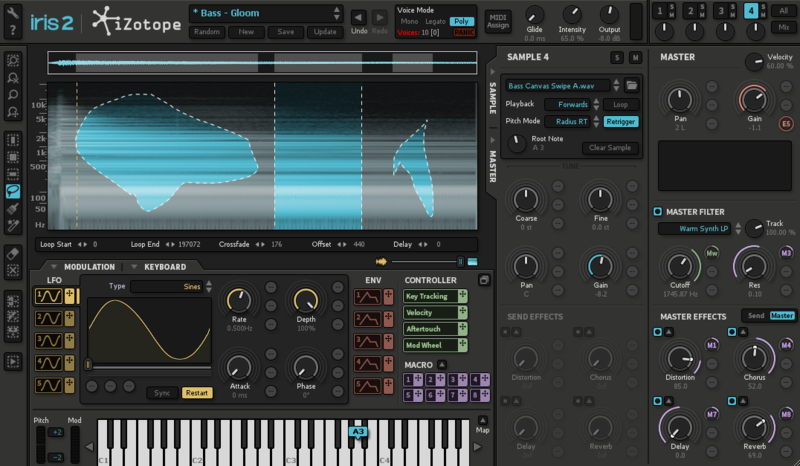Screen dimensions: 800x466
Task: Enable Poly voice mode
Action: pos(462,21)
